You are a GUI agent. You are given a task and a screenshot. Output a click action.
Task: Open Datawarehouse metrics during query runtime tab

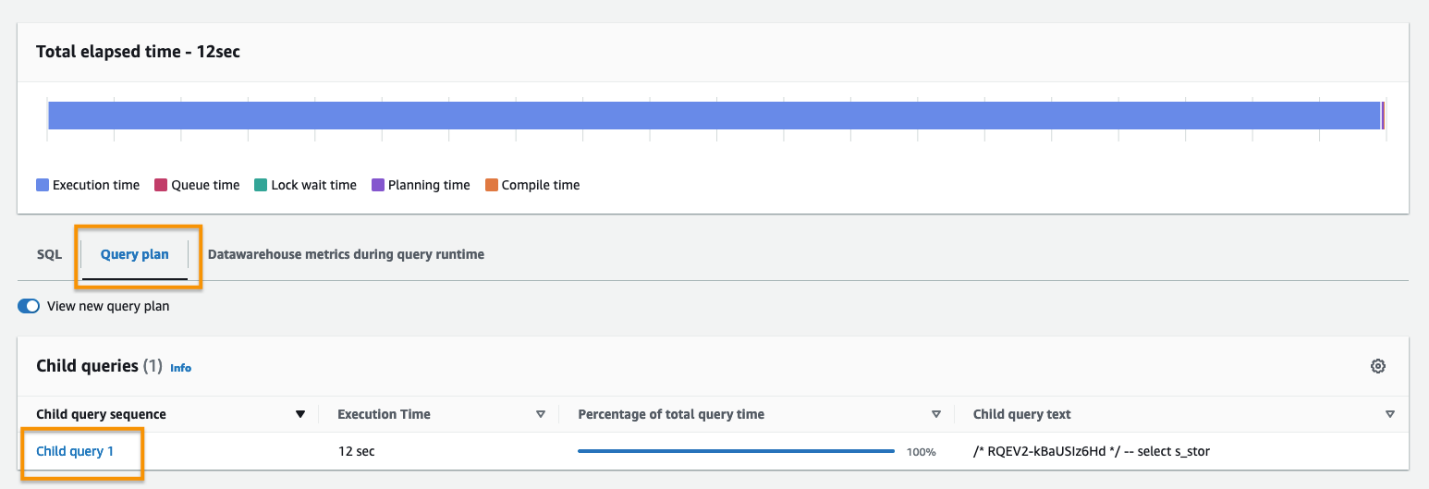tap(345, 255)
